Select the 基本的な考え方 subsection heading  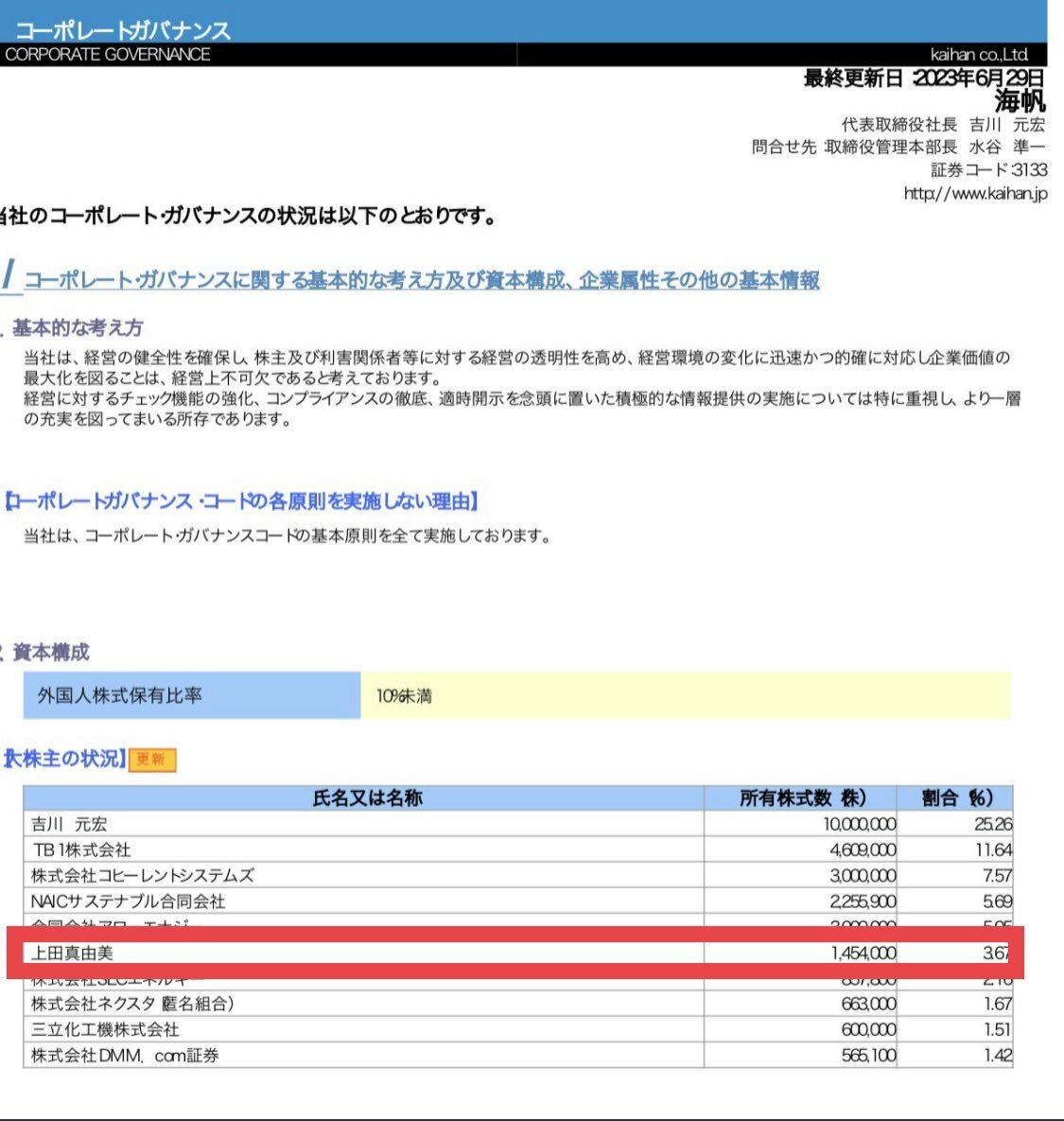[78, 328]
